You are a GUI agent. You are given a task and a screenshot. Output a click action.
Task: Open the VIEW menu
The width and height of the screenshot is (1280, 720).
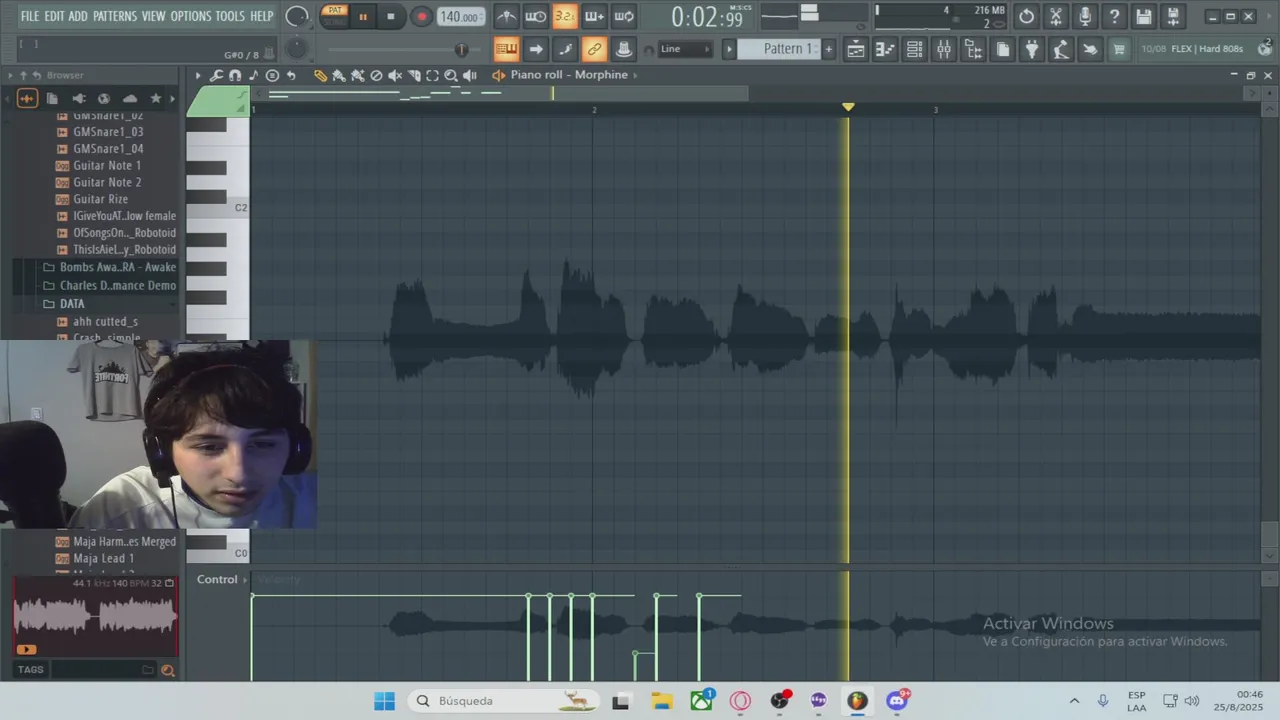coord(153,16)
